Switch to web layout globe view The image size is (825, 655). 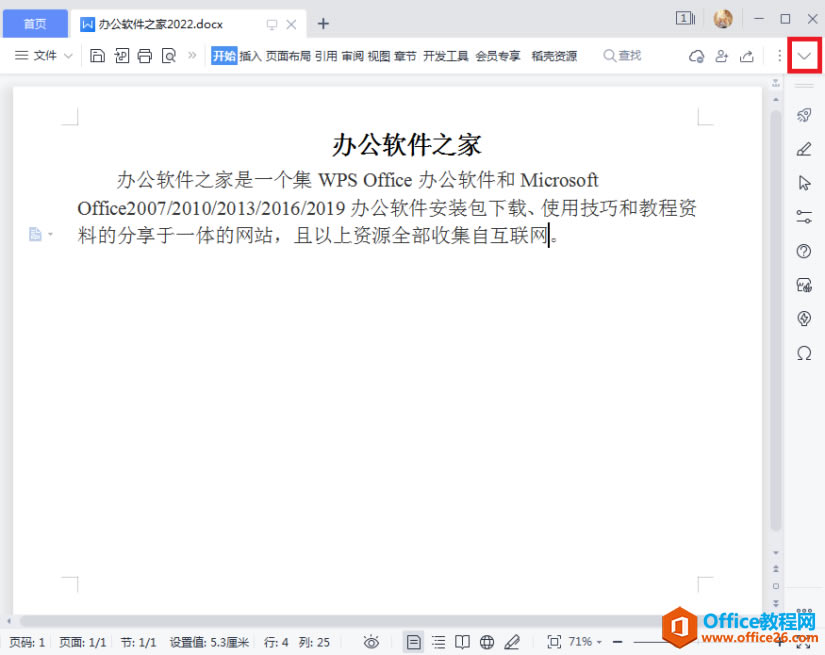coord(487,642)
